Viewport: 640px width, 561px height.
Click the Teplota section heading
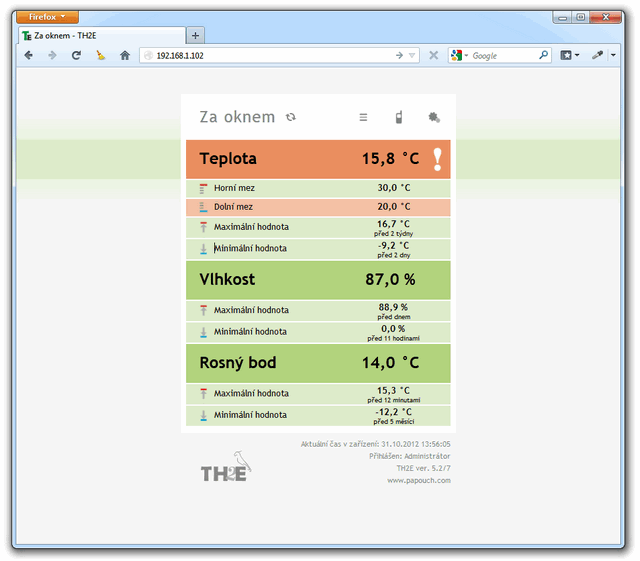pos(228,159)
